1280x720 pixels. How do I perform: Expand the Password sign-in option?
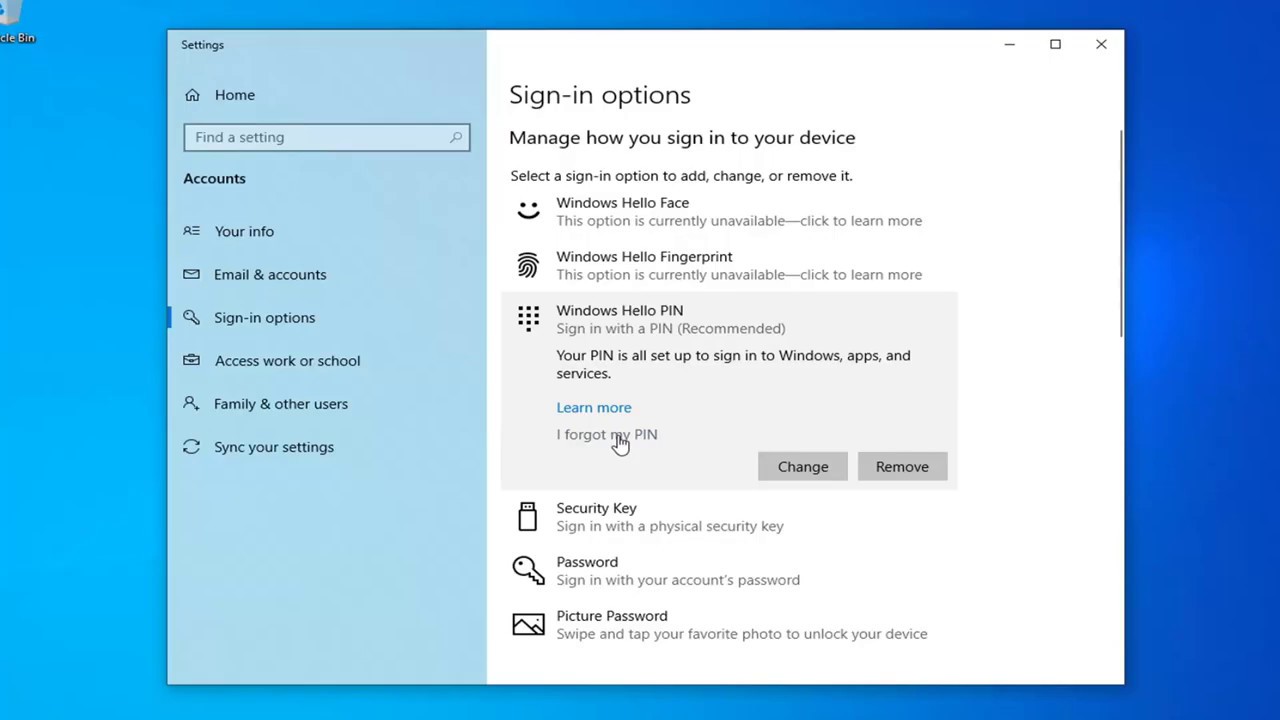[x=729, y=571]
